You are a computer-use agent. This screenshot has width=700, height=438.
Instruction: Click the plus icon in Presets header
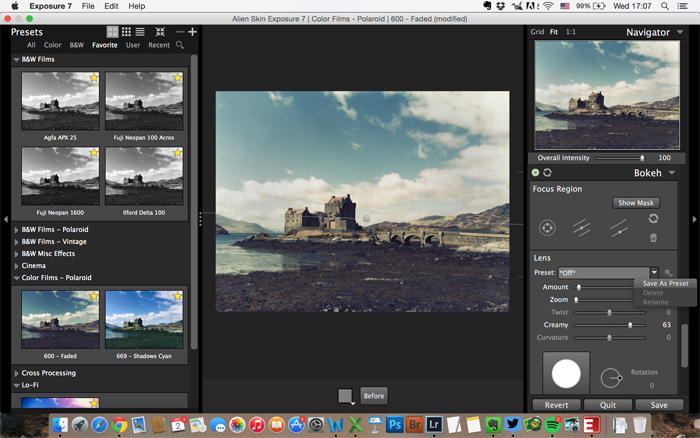coord(192,32)
